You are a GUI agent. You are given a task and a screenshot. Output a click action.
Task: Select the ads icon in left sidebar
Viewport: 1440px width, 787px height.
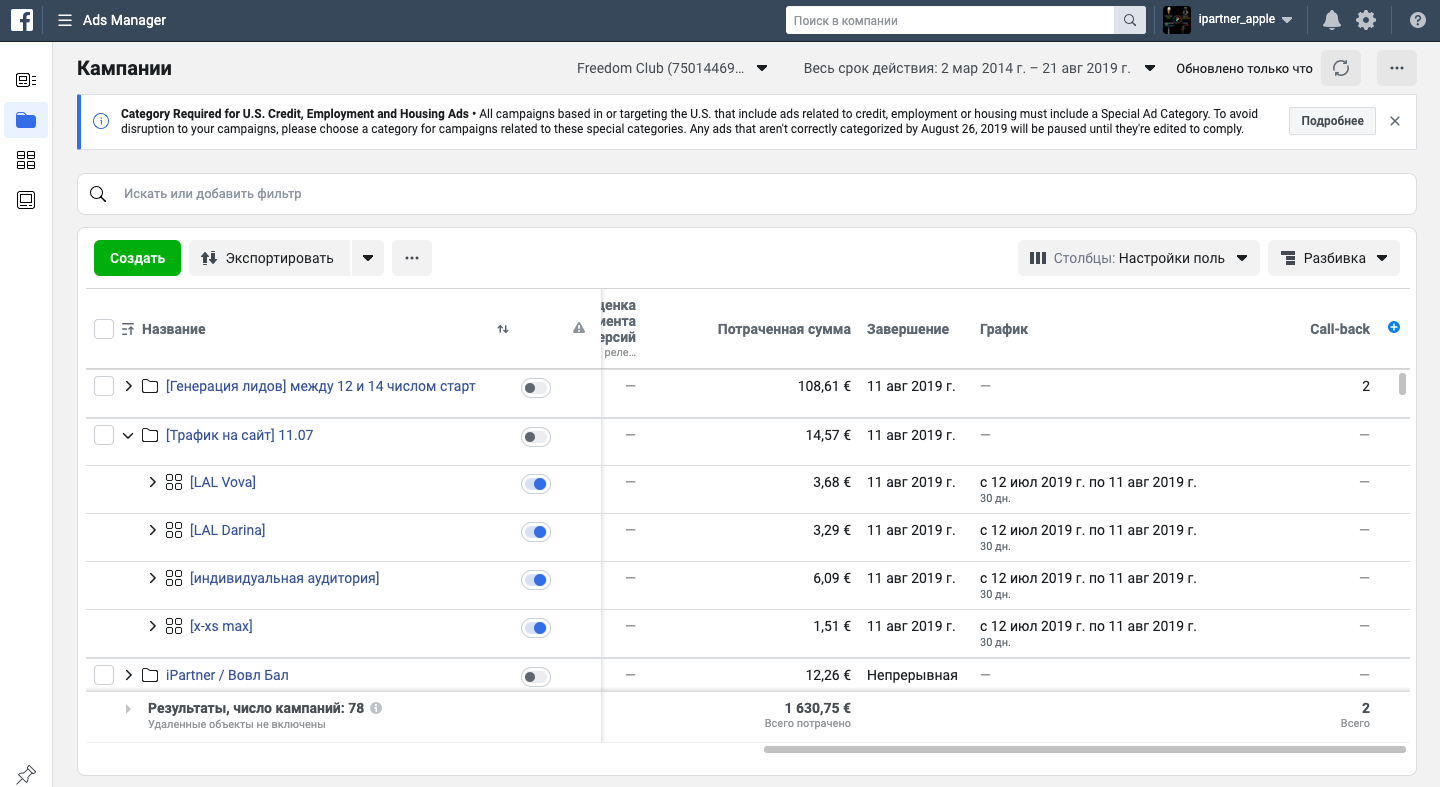pos(26,200)
